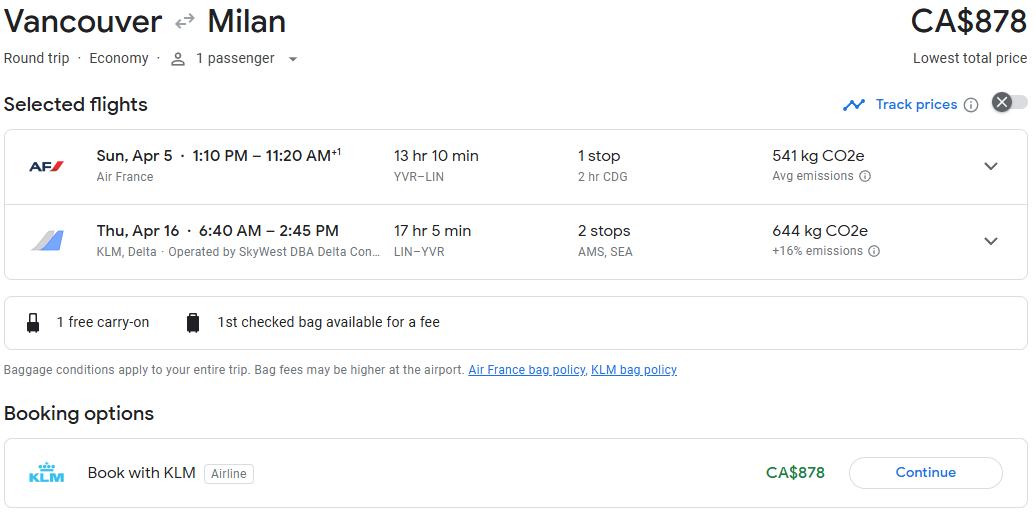Viewport: 1036px width, 516px height.
Task: Click the KLM Delta flight logo
Action: (46, 241)
